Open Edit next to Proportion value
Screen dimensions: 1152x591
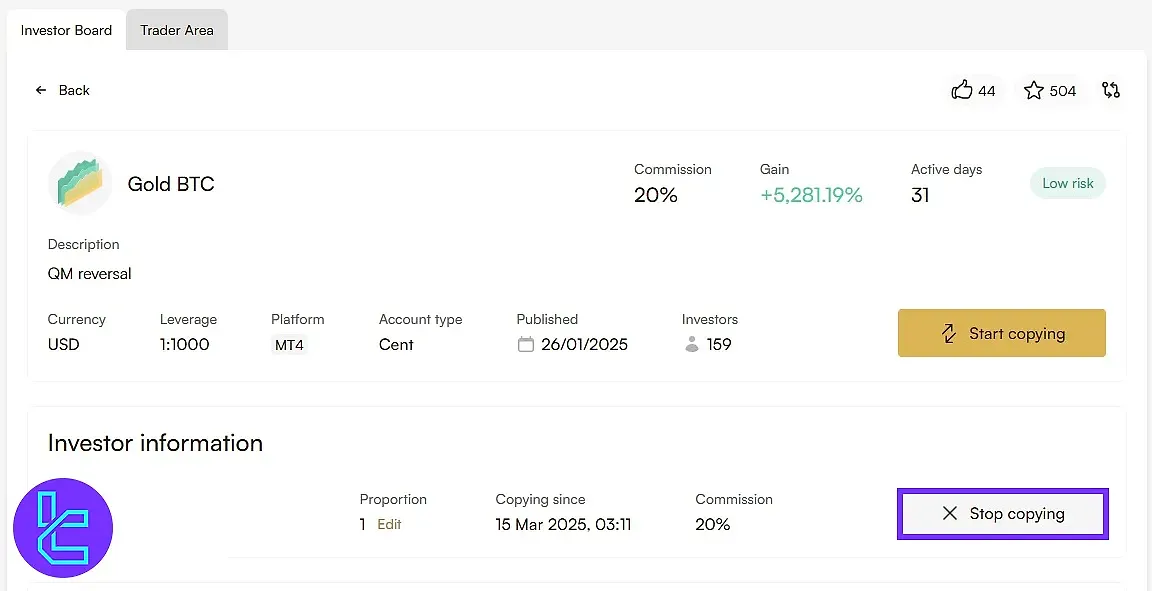(x=388, y=523)
